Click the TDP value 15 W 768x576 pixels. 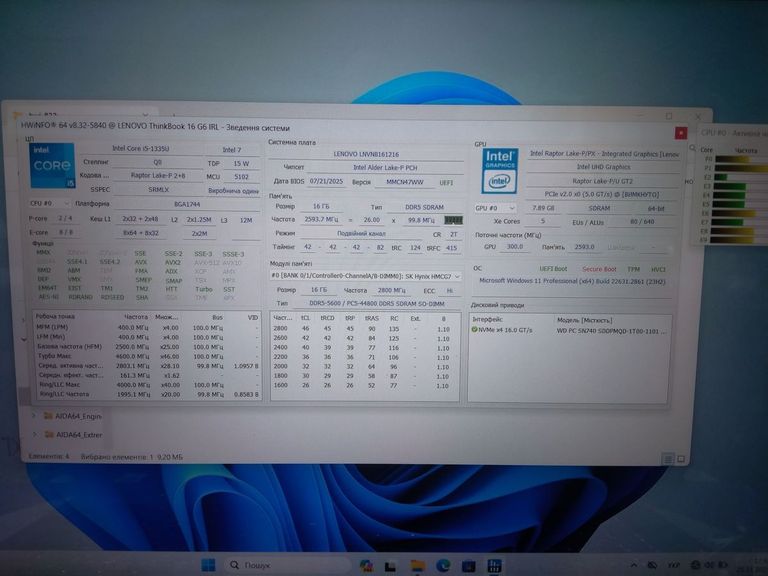tap(241, 164)
